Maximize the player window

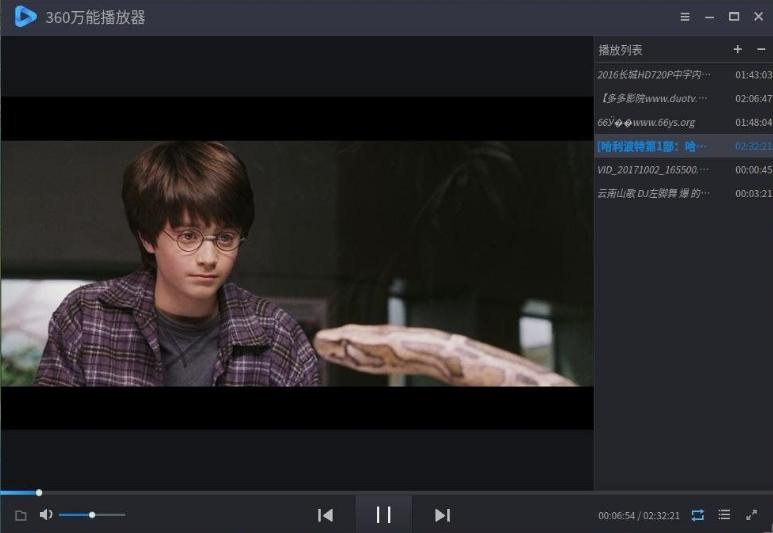click(734, 17)
